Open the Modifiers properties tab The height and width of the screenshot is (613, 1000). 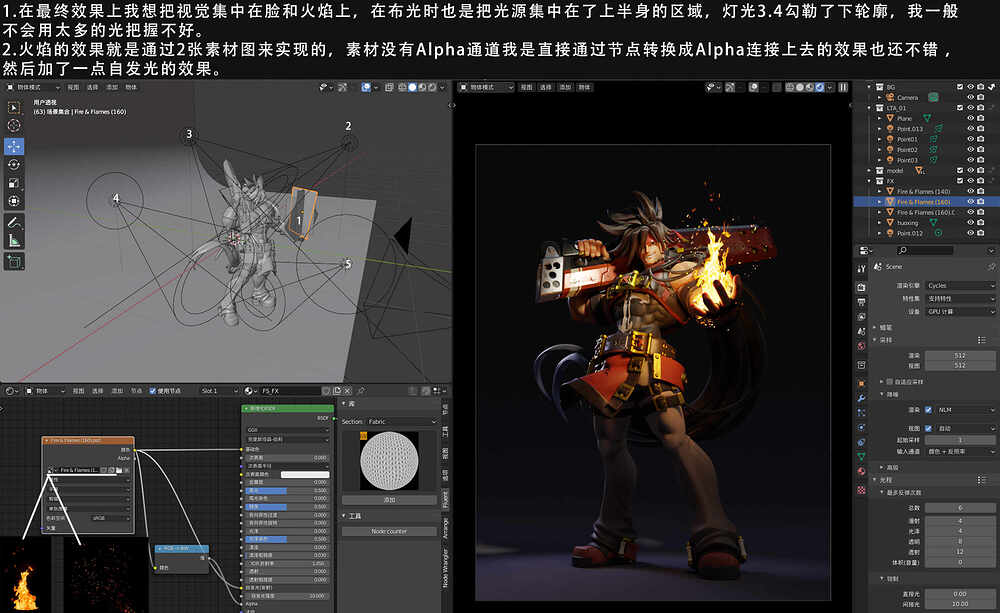862,398
